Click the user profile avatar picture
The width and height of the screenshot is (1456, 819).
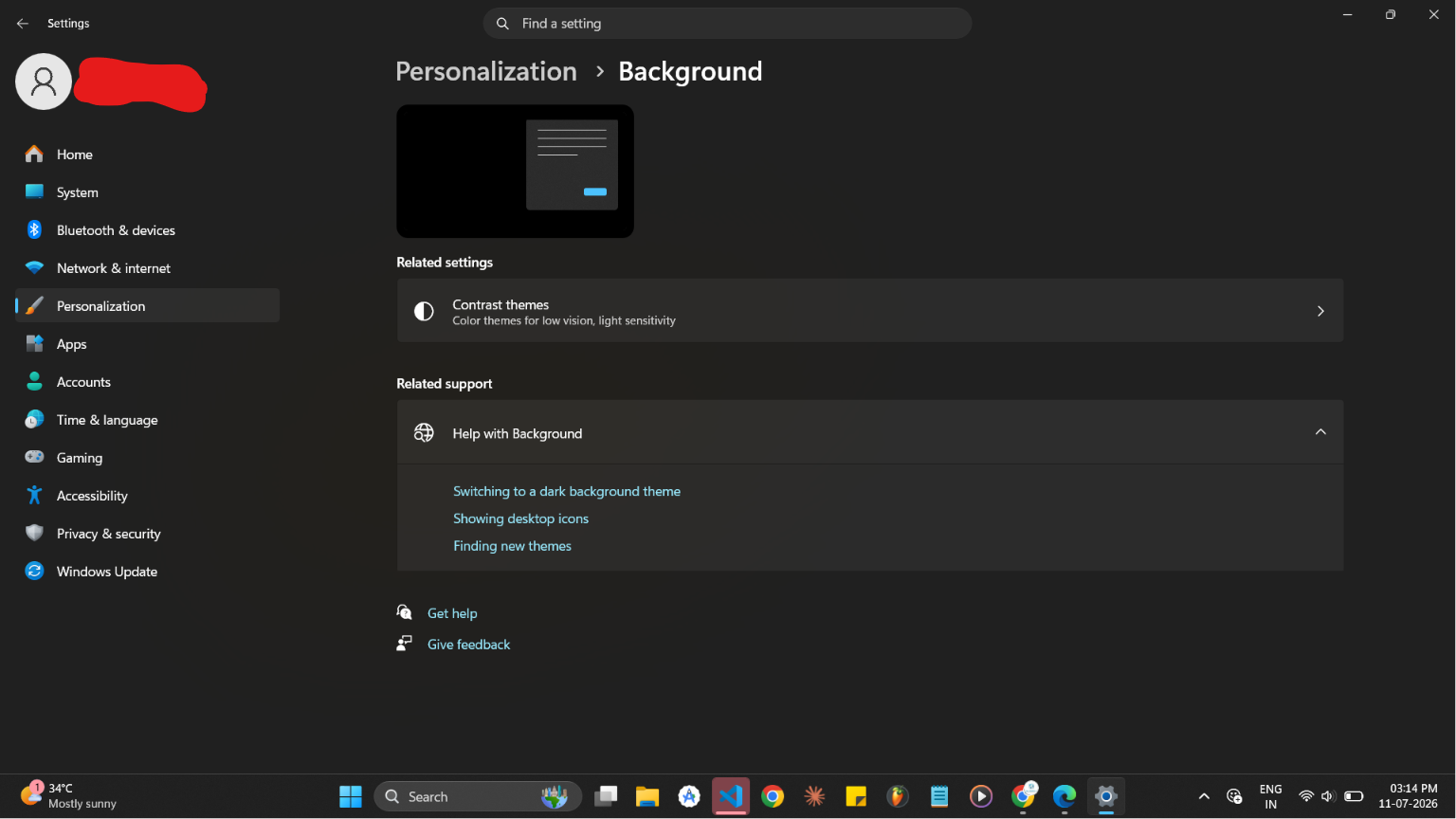tap(44, 82)
